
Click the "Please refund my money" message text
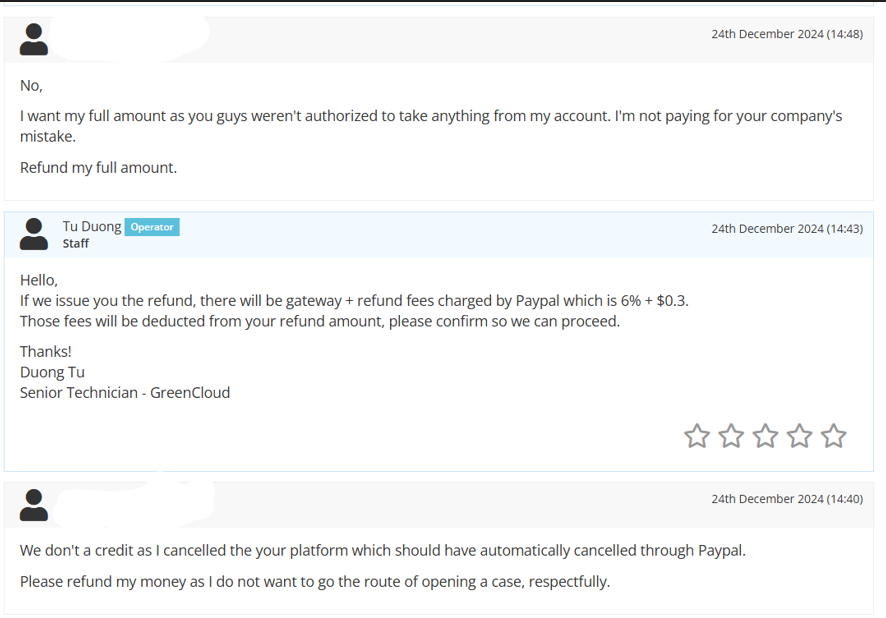(315, 582)
